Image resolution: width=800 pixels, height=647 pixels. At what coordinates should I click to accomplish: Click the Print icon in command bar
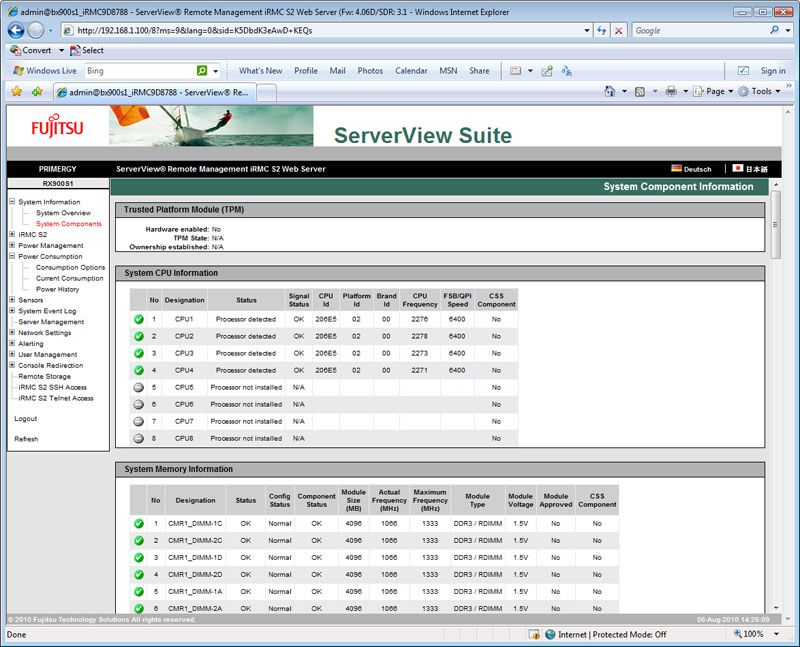coord(671,91)
